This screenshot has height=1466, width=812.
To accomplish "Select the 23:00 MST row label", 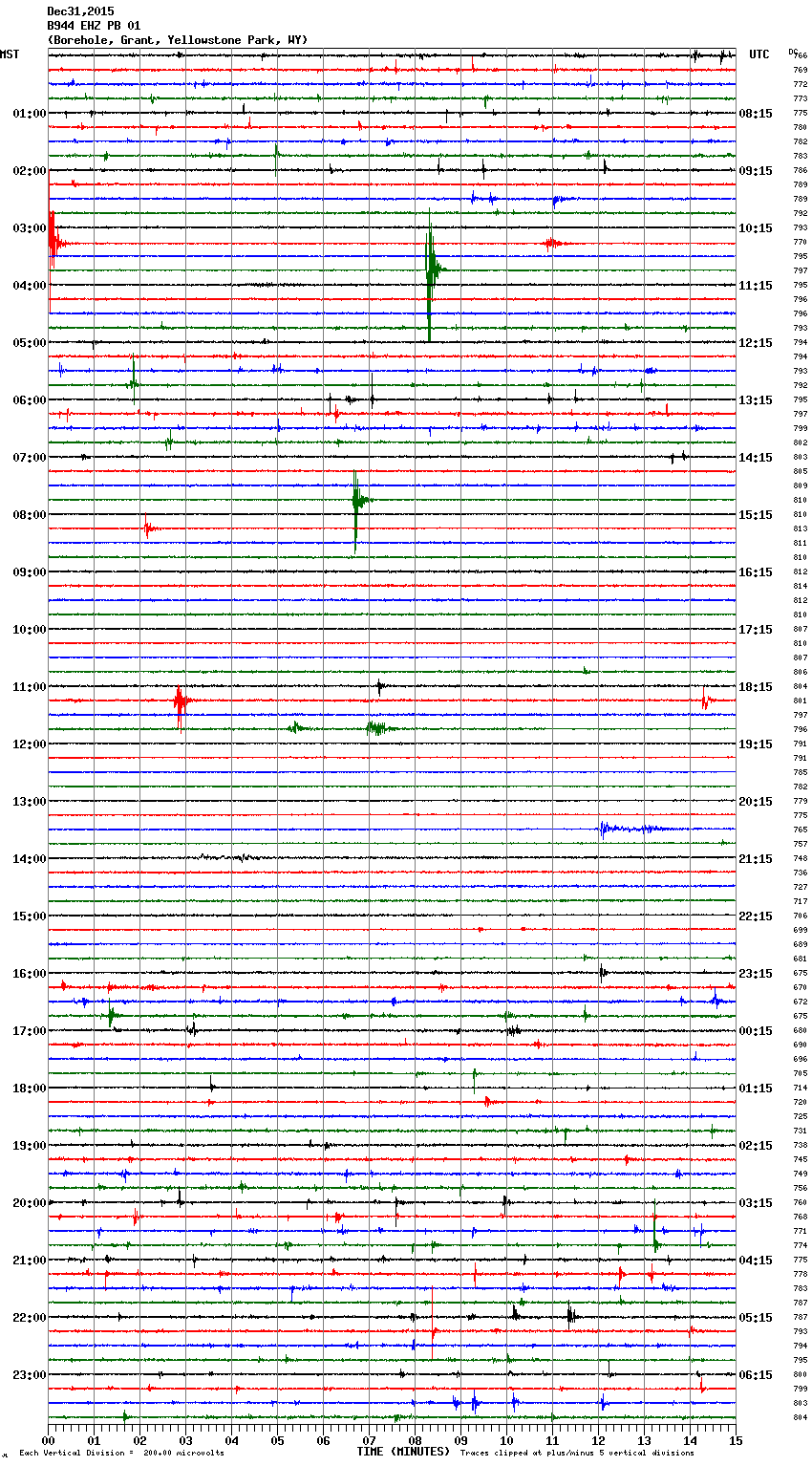I will [30, 1375].
